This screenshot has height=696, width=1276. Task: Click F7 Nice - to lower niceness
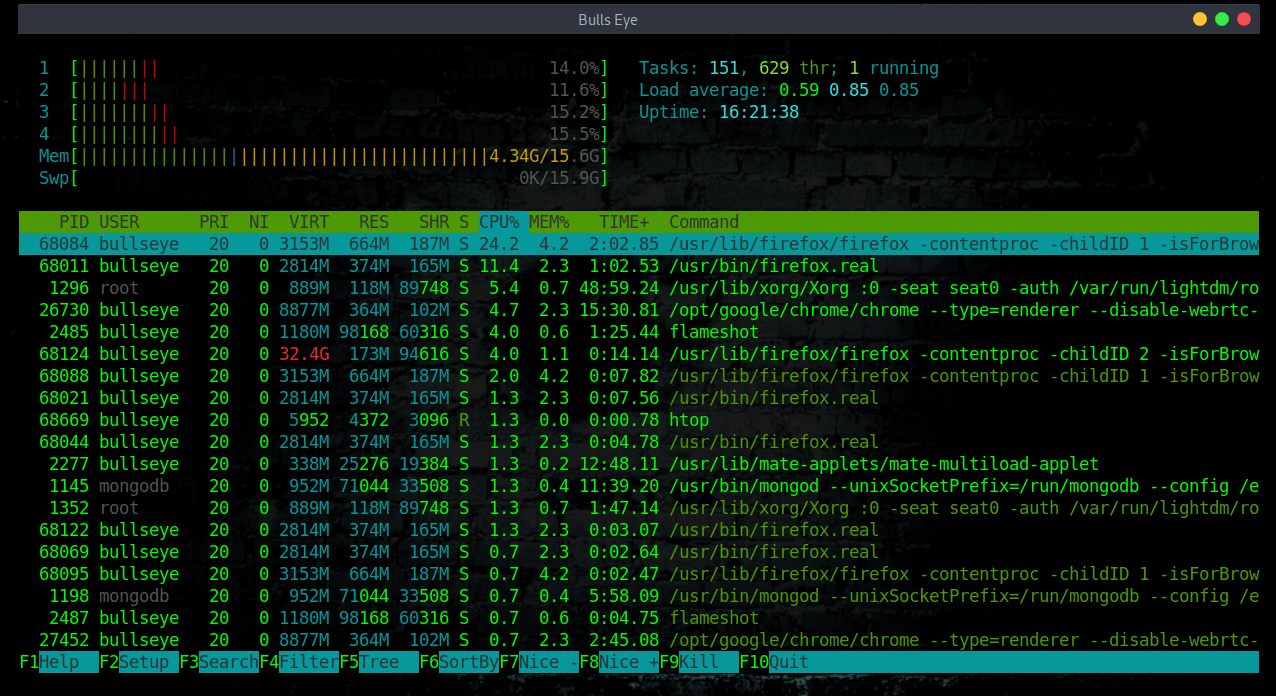[x=538, y=662]
